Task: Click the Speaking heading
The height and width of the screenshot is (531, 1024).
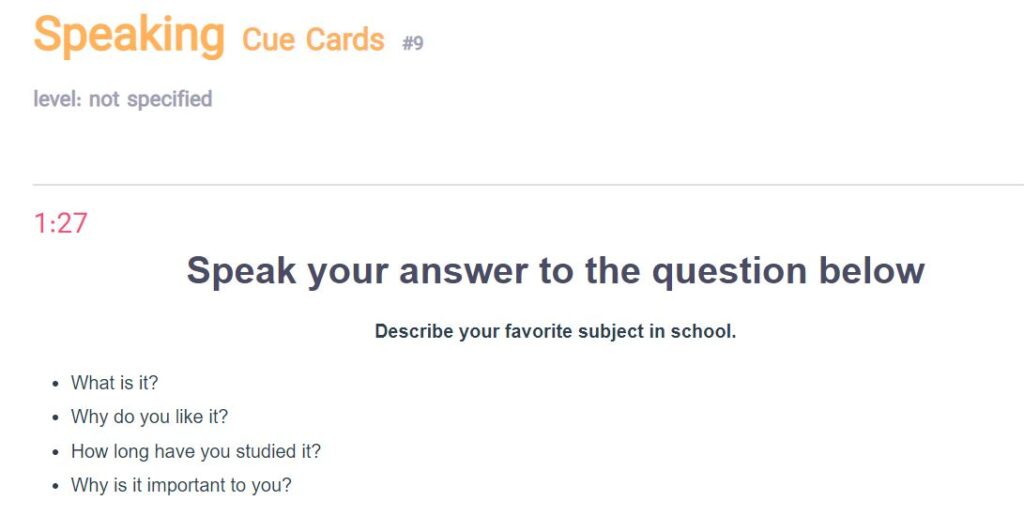Action: coord(129,37)
